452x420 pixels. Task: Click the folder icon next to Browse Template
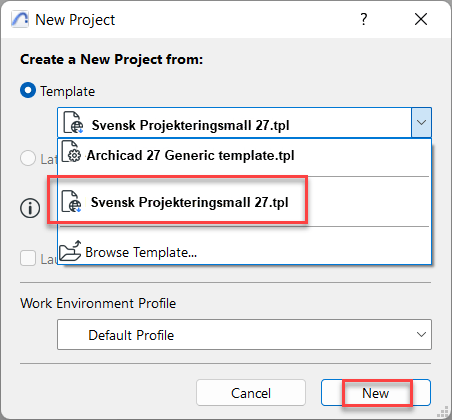pyautogui.click(x=70, y=251)
